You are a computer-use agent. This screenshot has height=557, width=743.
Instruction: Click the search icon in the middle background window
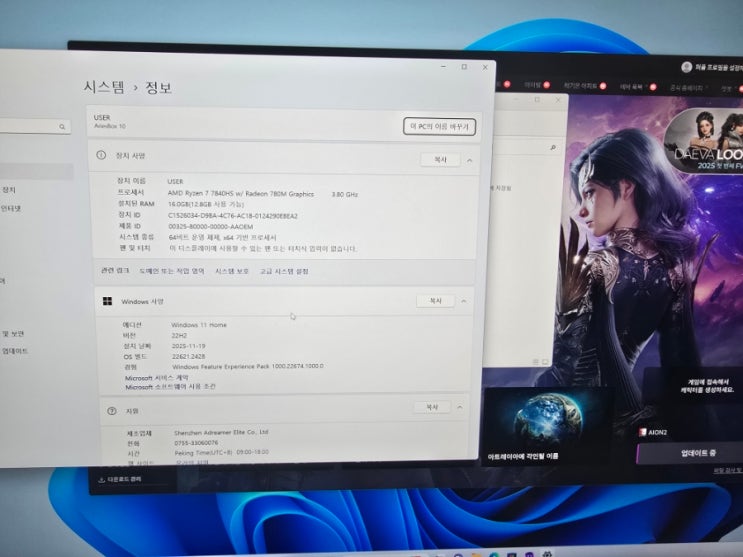tap(553, 148)
